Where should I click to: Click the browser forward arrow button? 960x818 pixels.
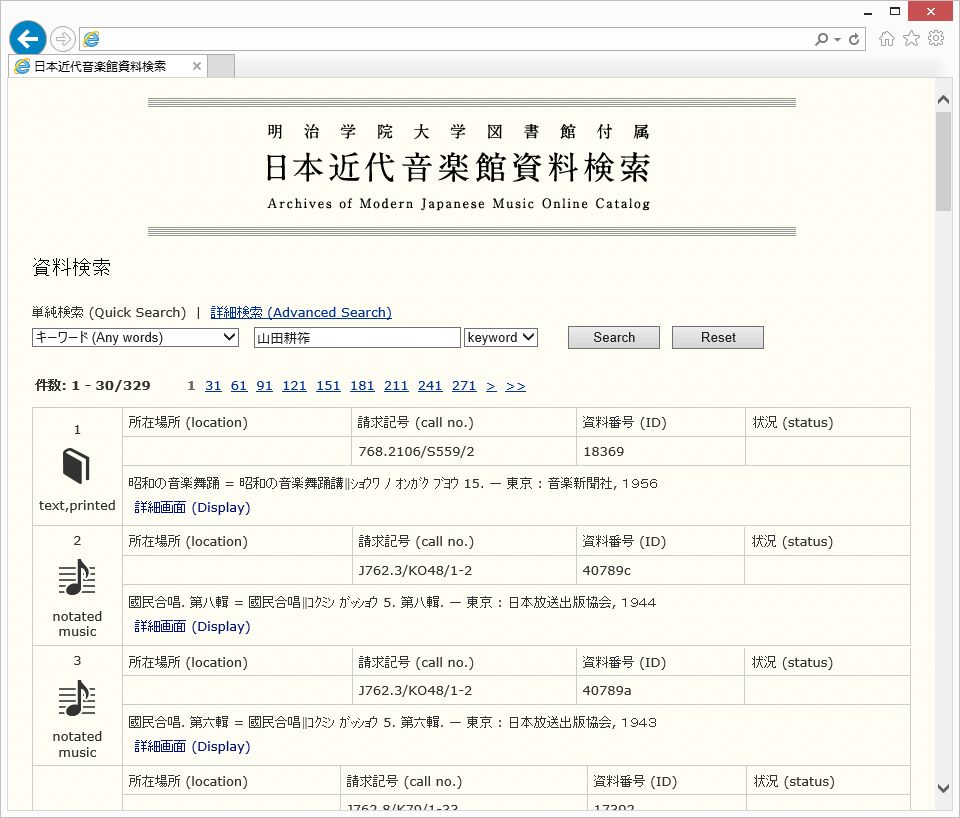[63, 39]
